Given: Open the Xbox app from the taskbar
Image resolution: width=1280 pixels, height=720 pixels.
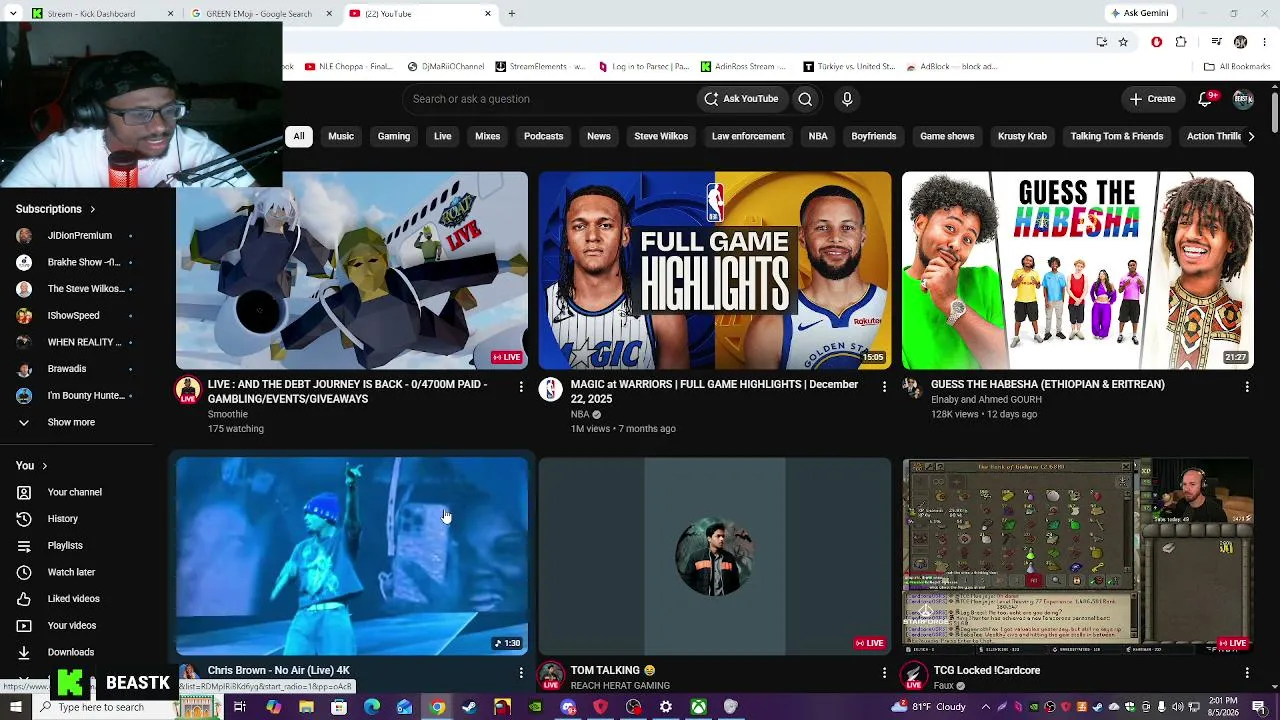Looking at the screenshot, I should tap(698, 707).
